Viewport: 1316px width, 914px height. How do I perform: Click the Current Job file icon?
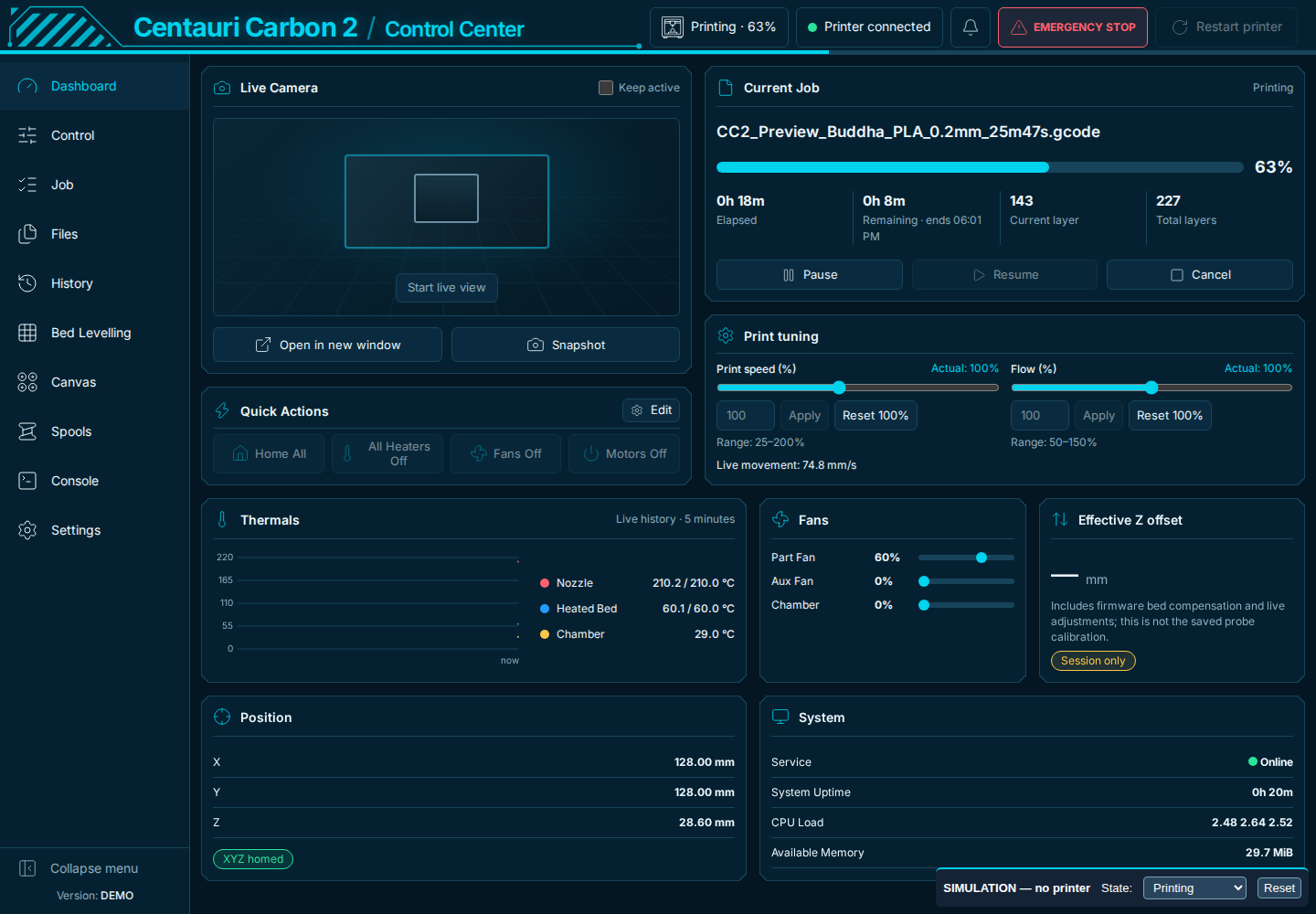tap(726, 88)
